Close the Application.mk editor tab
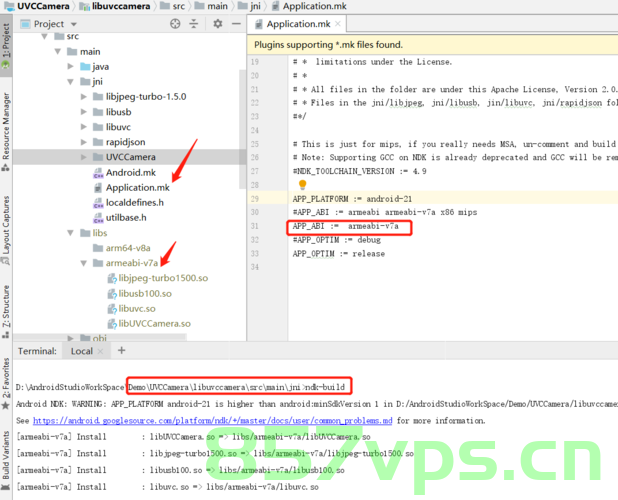Viewport: 618px width, 500px height. [338, 24]
